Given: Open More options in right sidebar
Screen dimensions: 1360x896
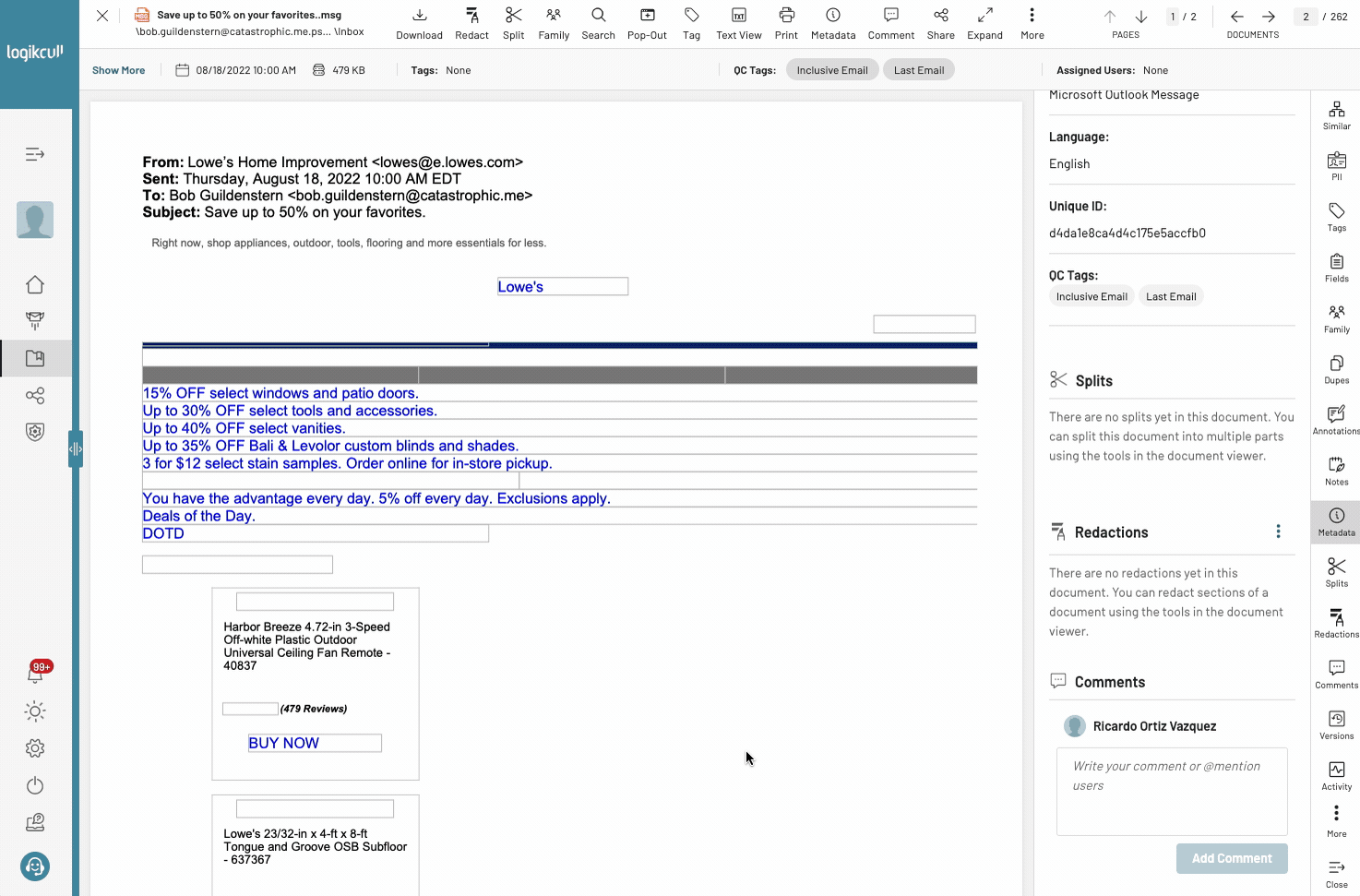Looking at the screenshot, I should point(1336,821).
